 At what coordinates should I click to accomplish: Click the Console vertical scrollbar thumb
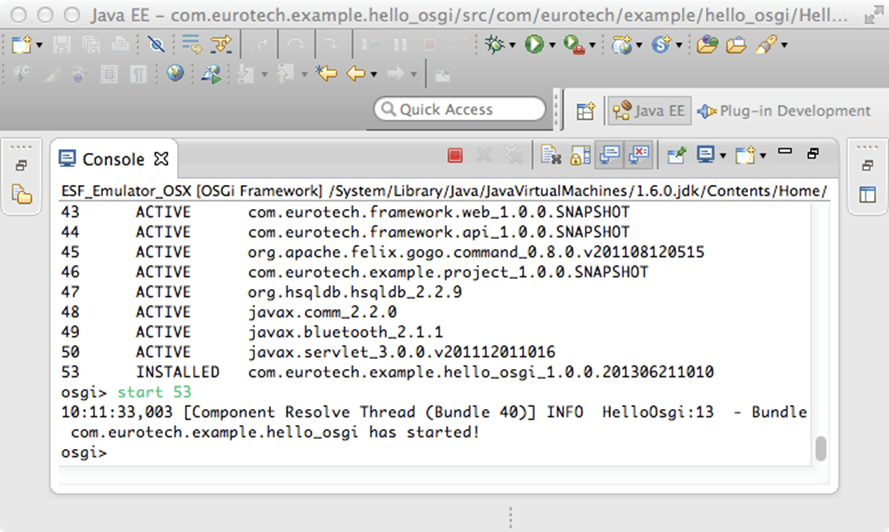tap(820, 449)
